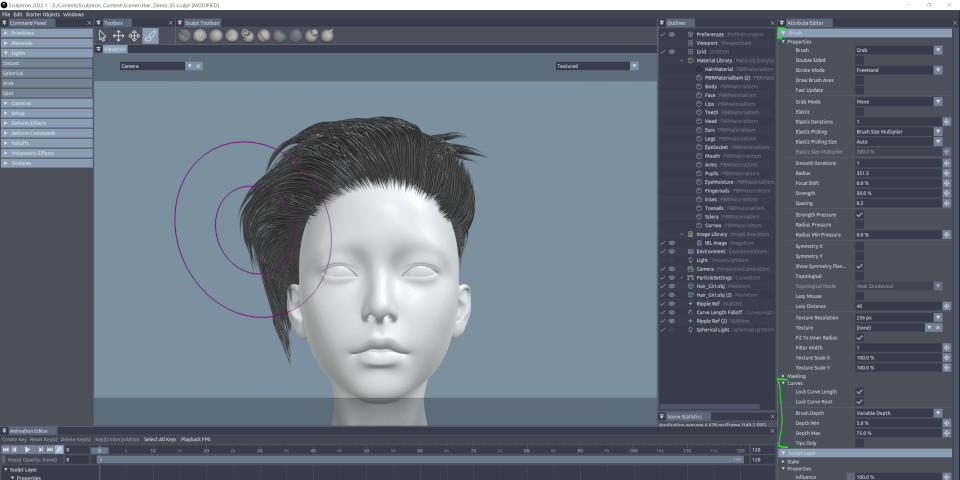This screenshot has width=960, height=480.
Task: Click the Radius value field
Action: click(896, 173)
